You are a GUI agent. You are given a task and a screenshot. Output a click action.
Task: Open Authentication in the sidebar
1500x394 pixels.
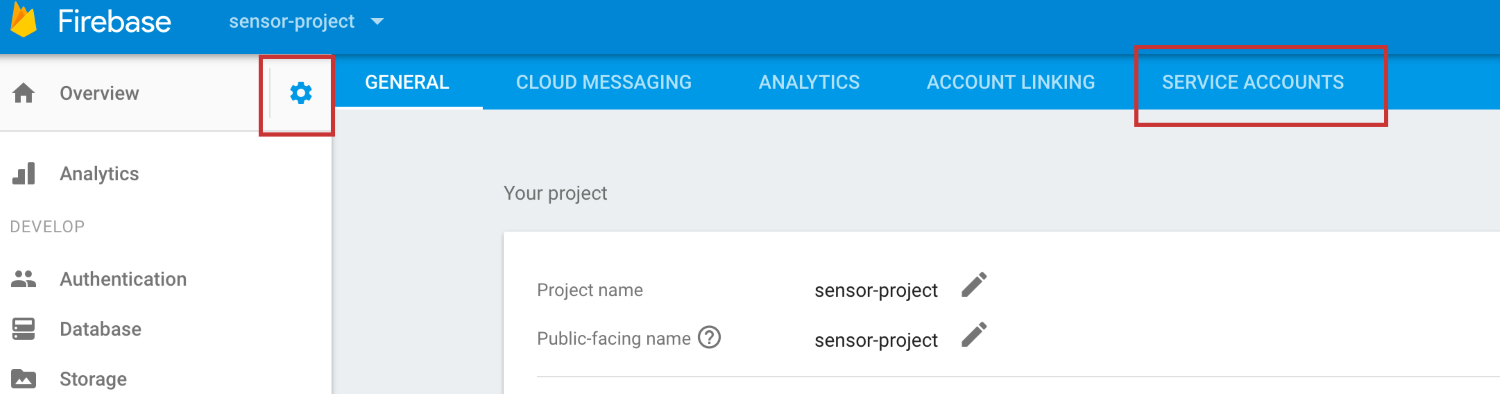(x=123, y=279)
